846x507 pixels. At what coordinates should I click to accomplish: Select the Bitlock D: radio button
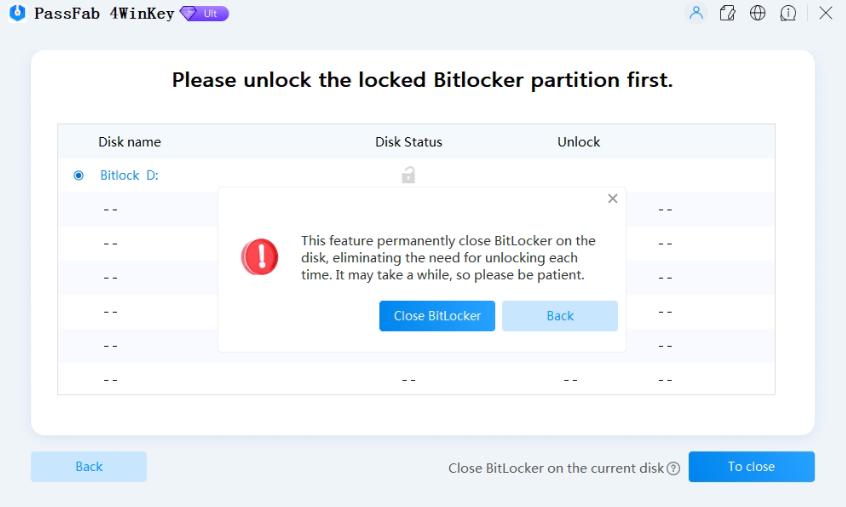click(79, 175)
